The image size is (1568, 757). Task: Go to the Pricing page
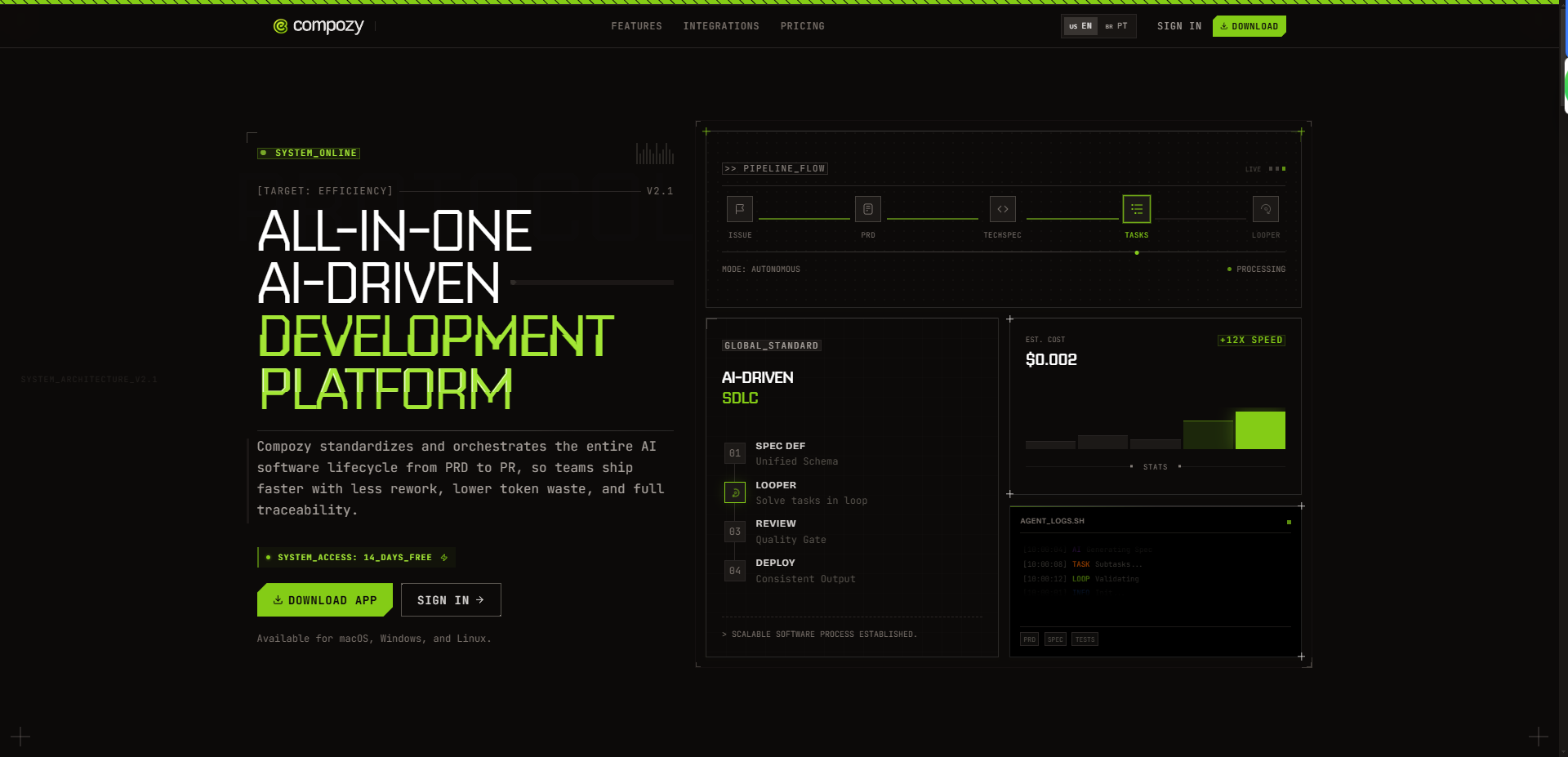tap(802, 26)
